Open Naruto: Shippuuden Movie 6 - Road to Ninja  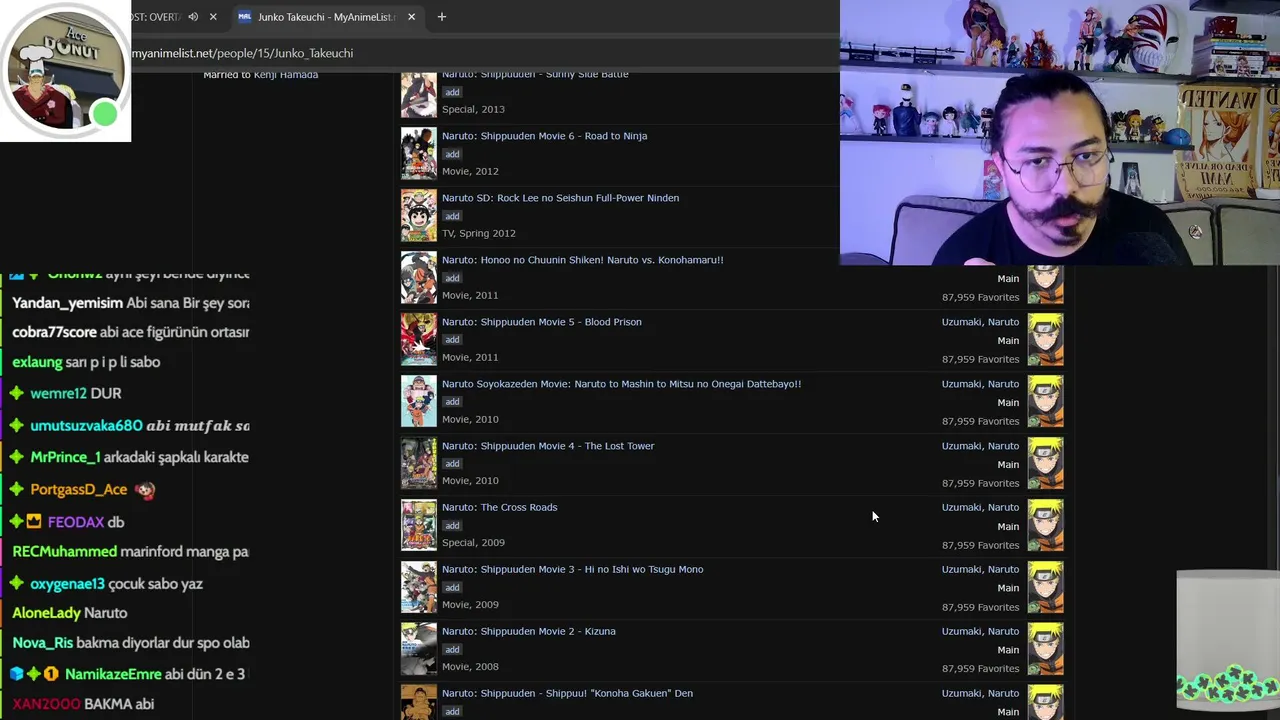click(x=544, y=136)
